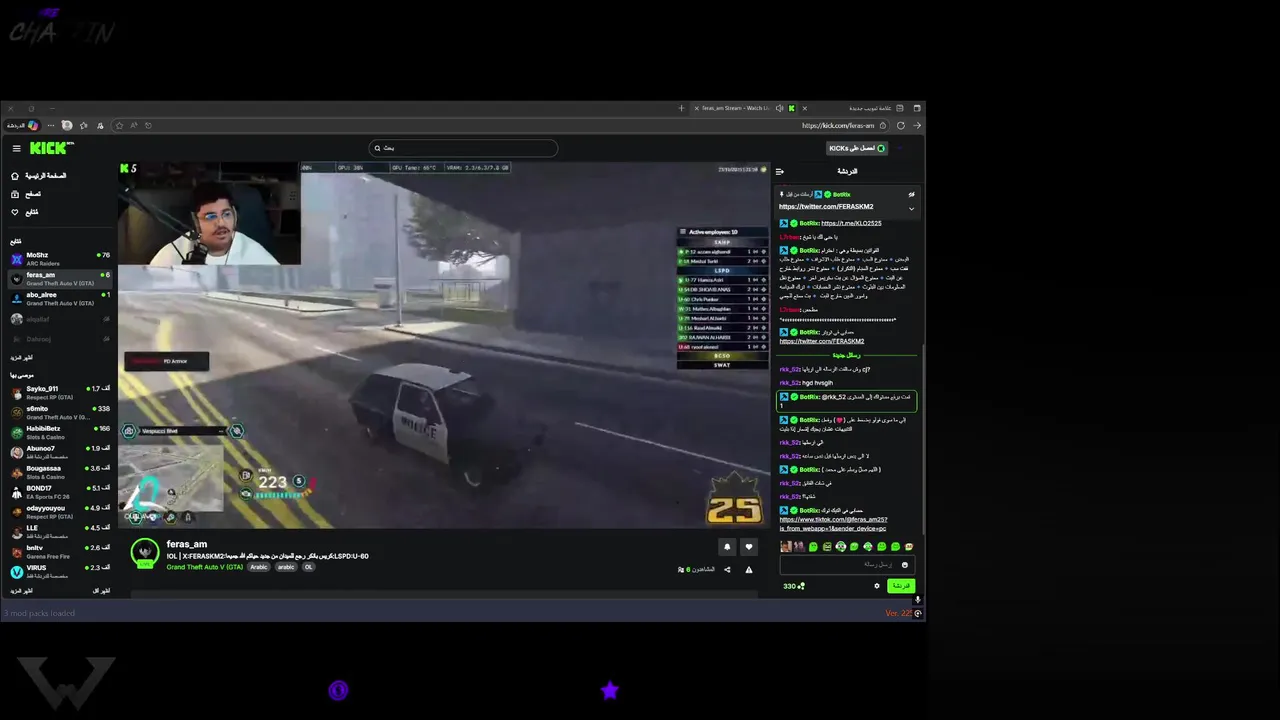
Task: Open HabibiBetz recommended channel
Action: 60,432
